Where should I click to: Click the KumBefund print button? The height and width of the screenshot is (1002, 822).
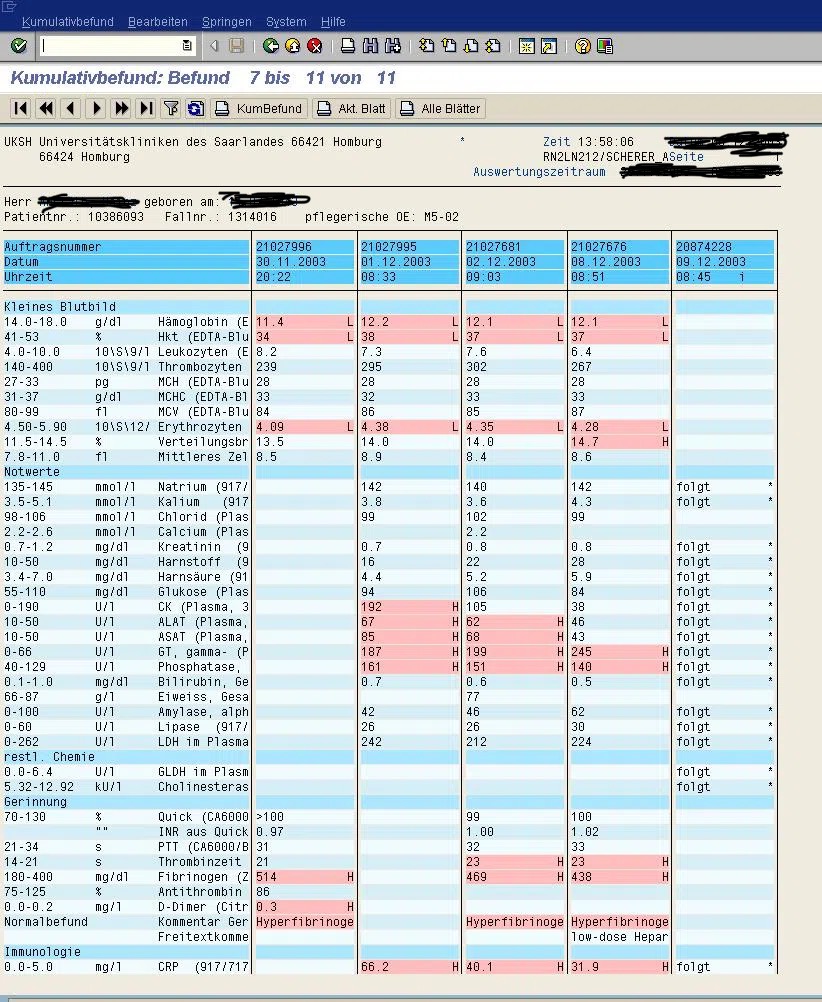pos(259,109)
